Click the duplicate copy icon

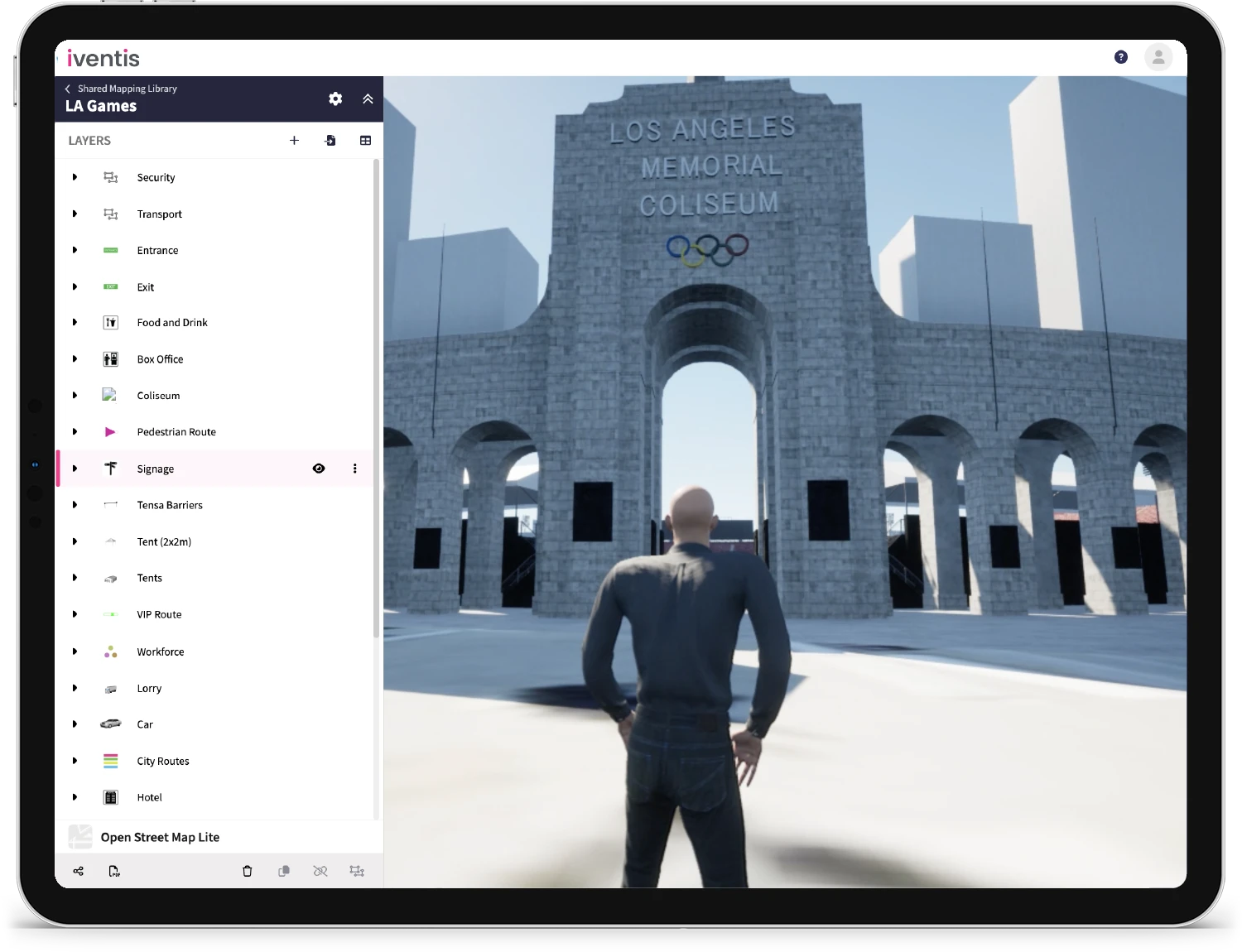click(x=284, y=871)
